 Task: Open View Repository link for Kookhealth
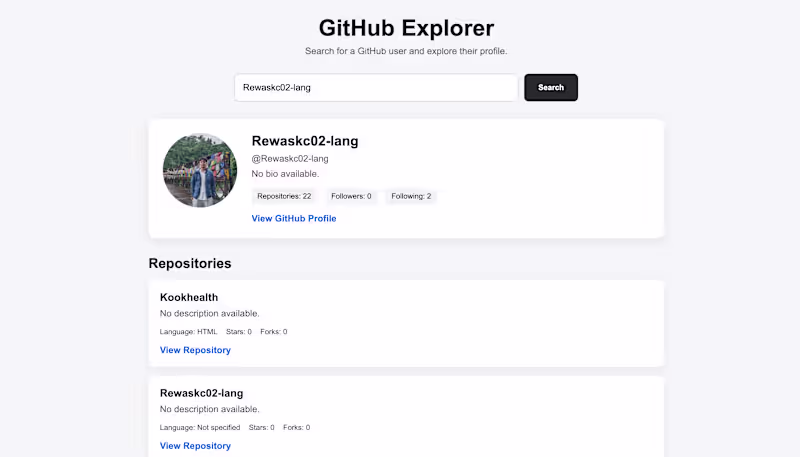[195, 350]
